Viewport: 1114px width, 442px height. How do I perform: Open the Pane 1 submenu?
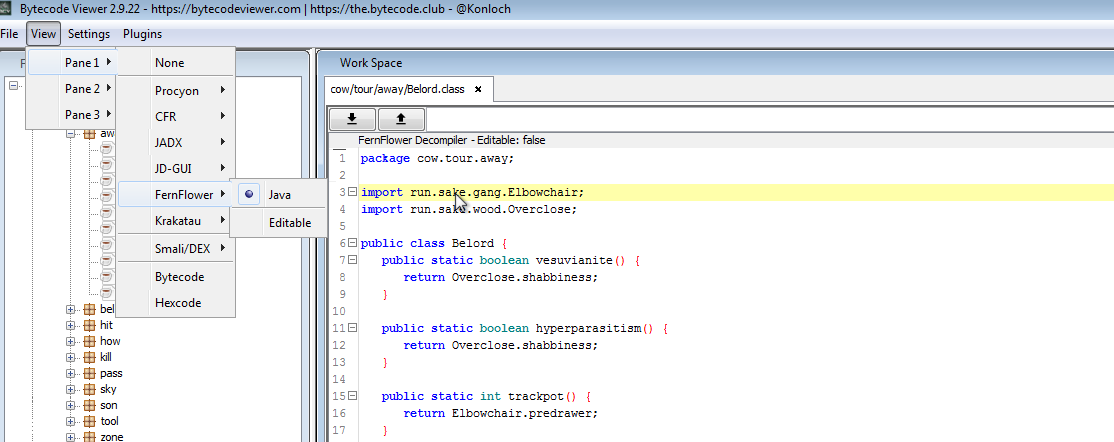(71, 63)
